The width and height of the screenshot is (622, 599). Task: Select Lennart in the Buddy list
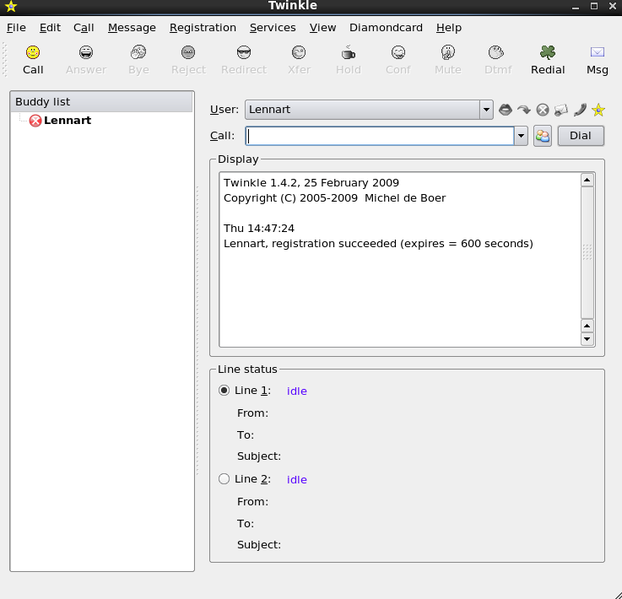66,121
